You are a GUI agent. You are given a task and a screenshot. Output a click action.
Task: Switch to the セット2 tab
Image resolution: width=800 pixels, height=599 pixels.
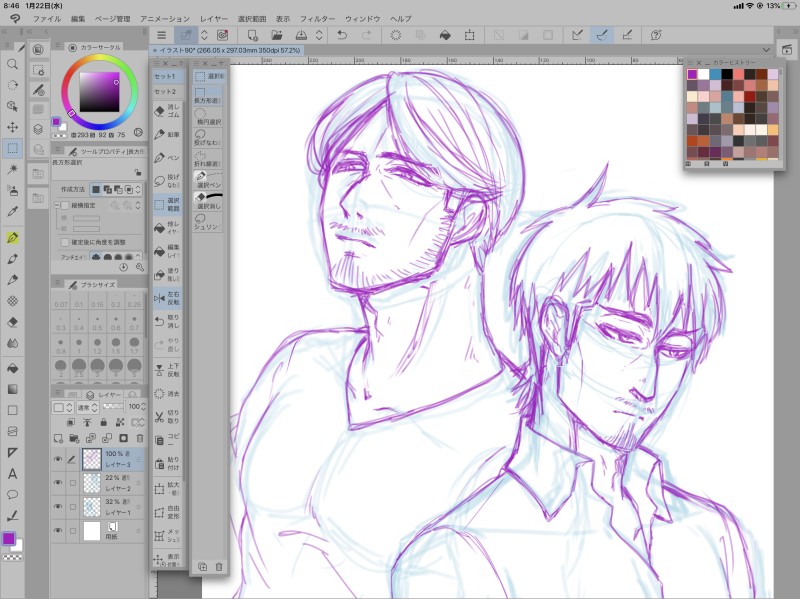[167, 91]
